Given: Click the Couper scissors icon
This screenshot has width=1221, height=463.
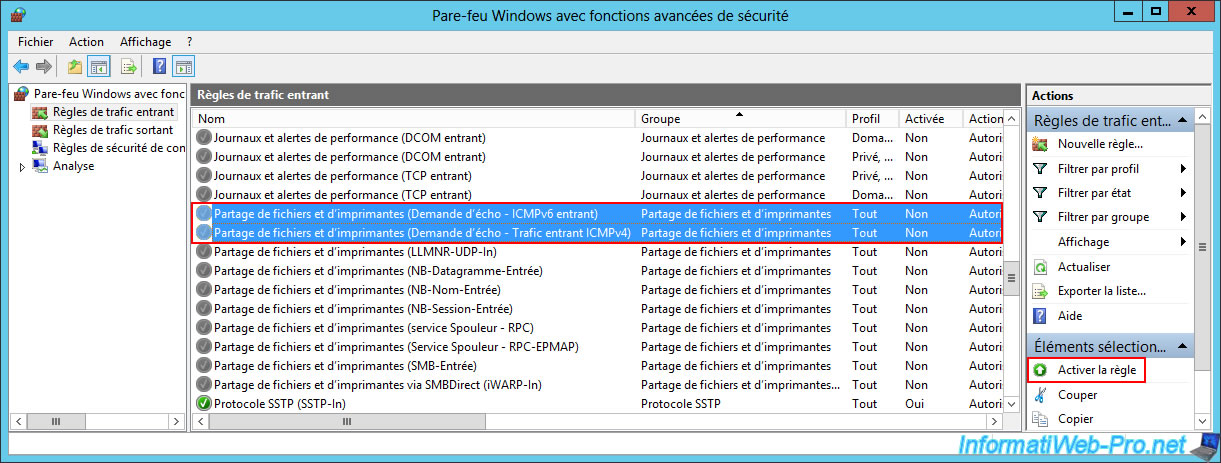Looking at the screenshot, I should click(1040, 395).
